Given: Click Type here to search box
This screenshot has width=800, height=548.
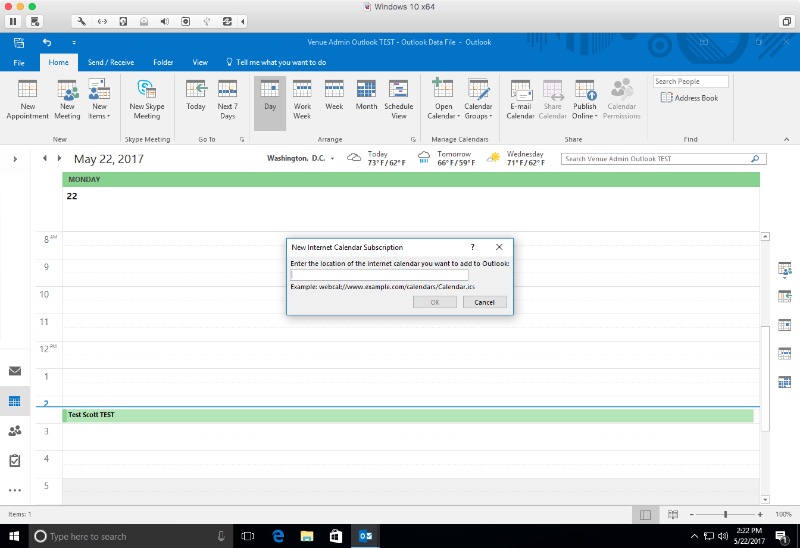Looking at the screenshot, I should [131, 536].
